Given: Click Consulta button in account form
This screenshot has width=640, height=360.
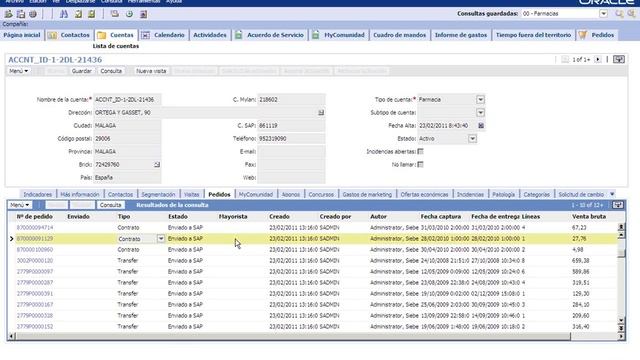Looking at the screenshot, I should 111,71.
